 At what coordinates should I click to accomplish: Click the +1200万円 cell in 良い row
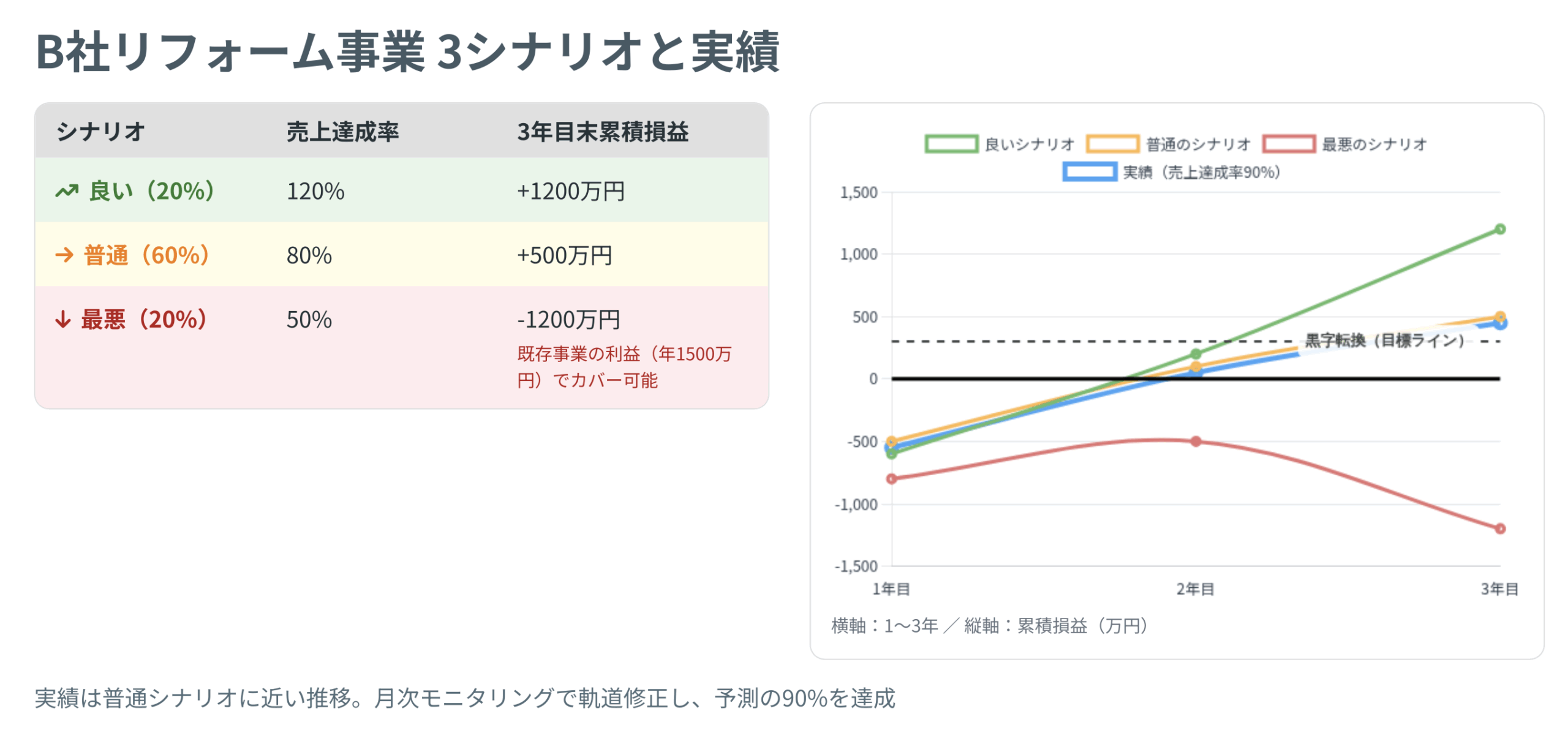(571, 191)
